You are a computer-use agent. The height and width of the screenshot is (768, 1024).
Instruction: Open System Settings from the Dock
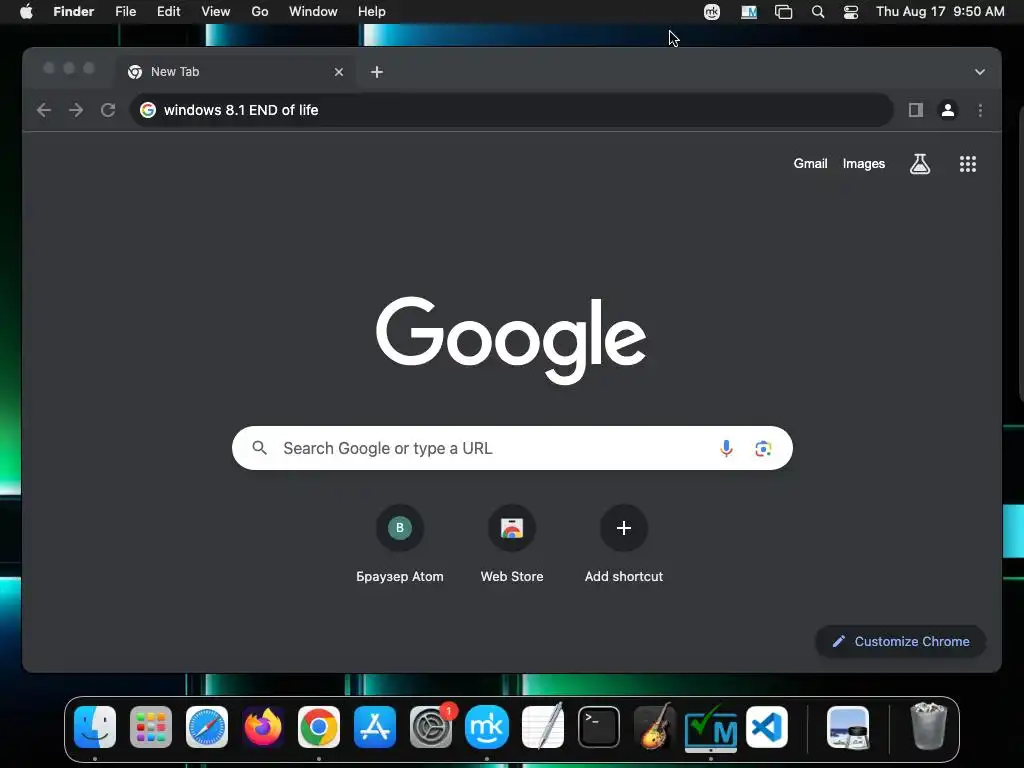431,727
